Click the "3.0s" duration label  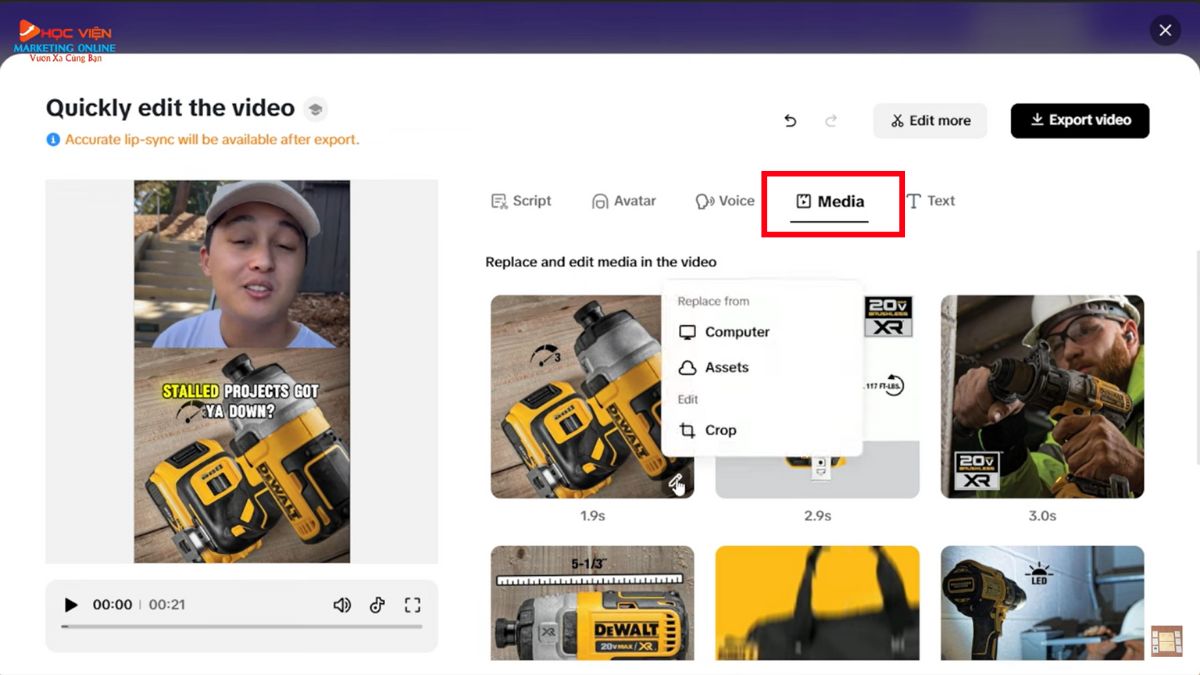1042,516
